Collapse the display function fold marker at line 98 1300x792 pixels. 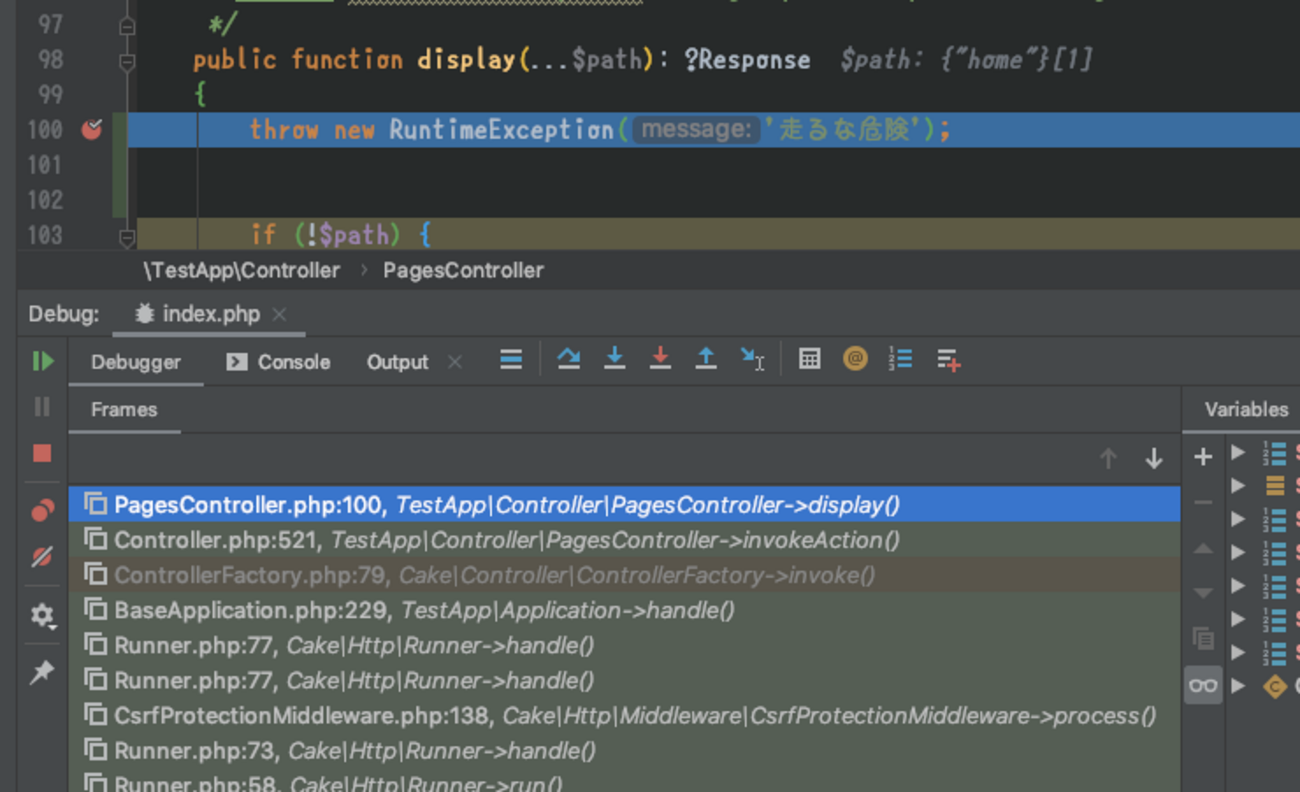[127, 61]
